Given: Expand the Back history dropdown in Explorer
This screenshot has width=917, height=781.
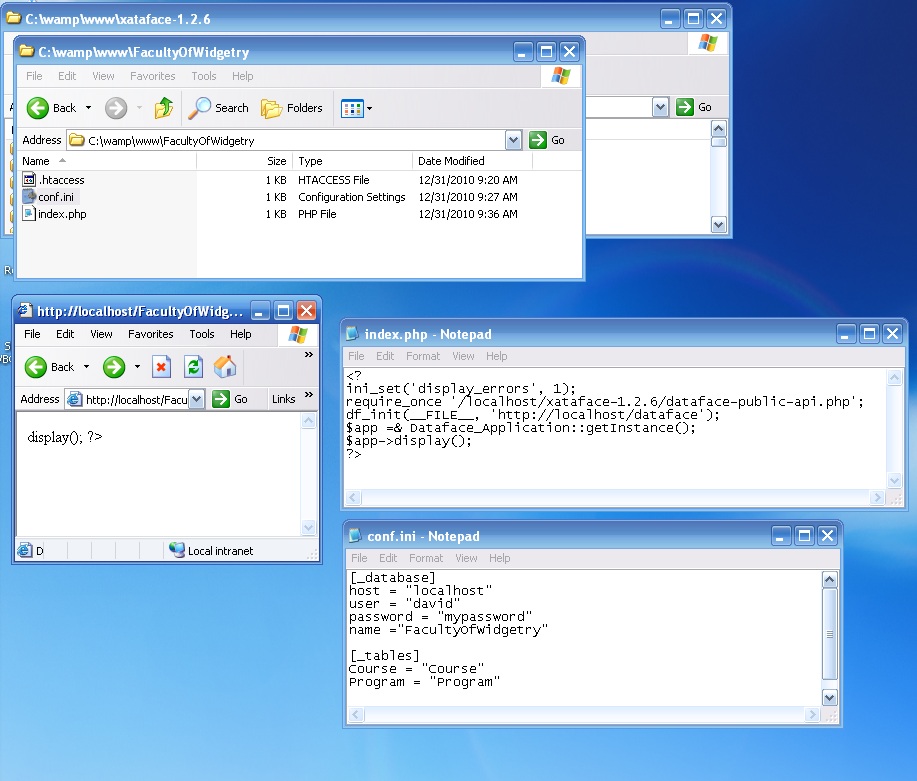Looking at the screenshot, I should [x=88, y=108].
